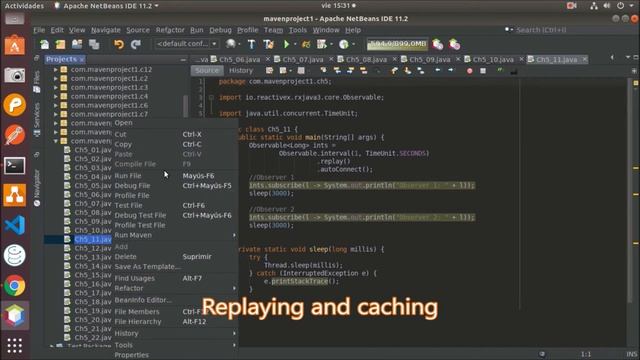Click the last icon in the main toolbar
640x360 pixels.
[454, 44]
